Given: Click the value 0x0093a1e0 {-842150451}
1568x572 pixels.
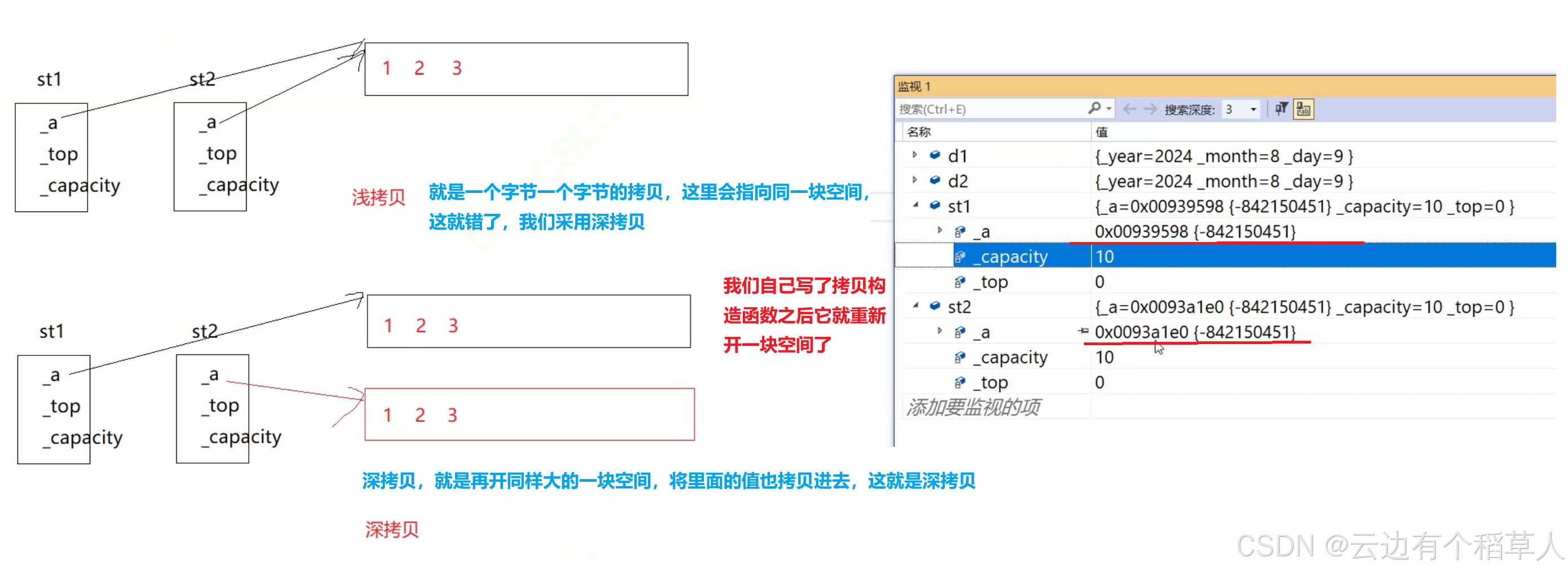Looking at the screenshot, I should click(x=1195, y=332).
